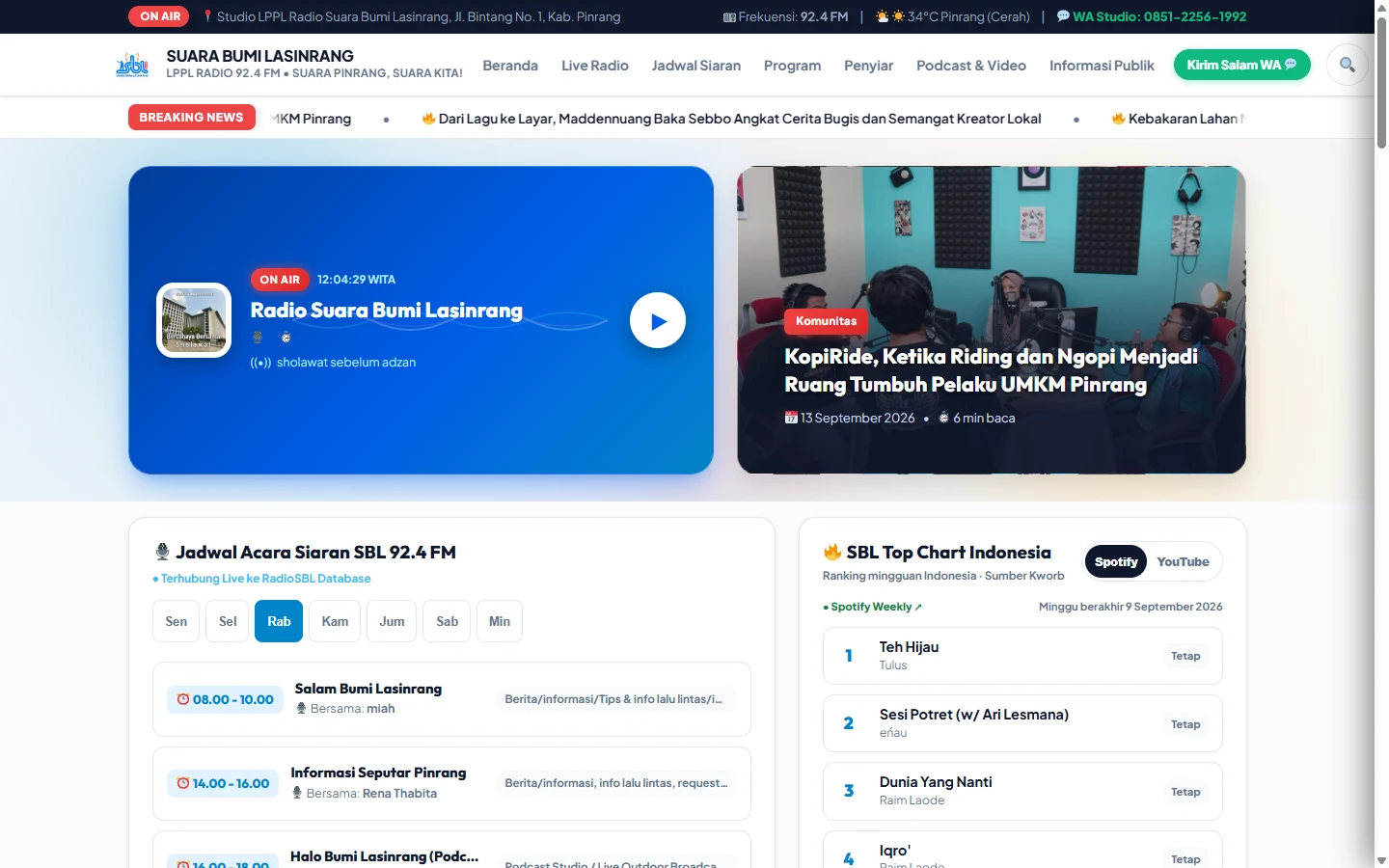
Task: Open the Sesi Potret chart entry
Action: (1022, 723)
